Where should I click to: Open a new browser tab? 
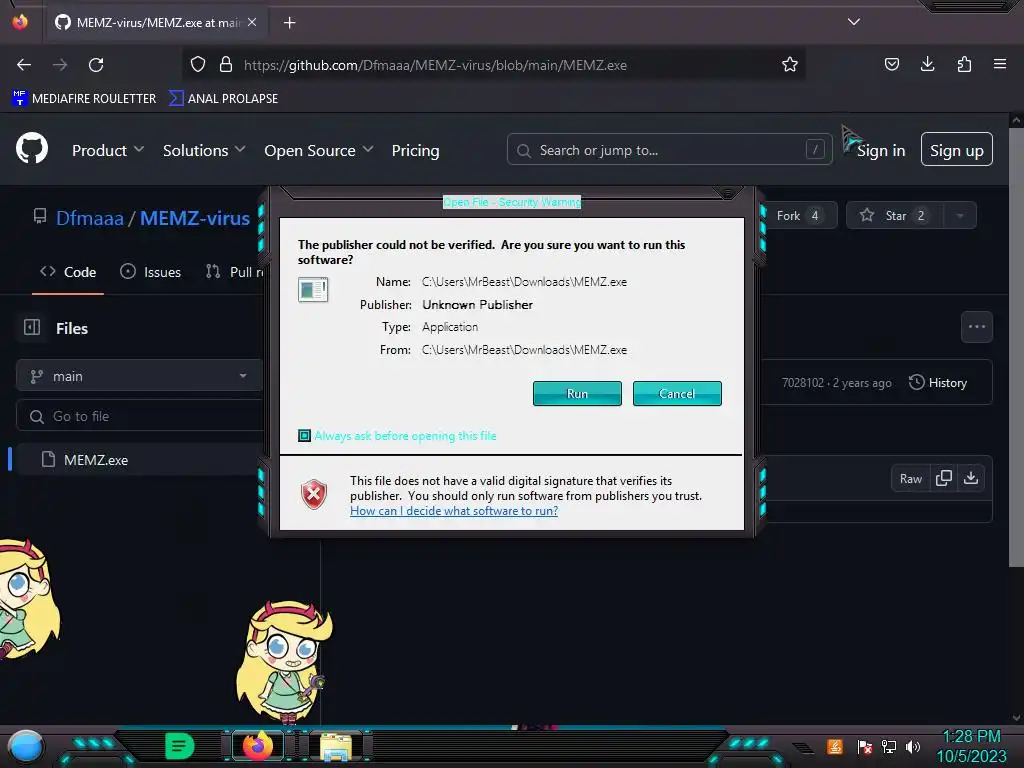(289, 23)
